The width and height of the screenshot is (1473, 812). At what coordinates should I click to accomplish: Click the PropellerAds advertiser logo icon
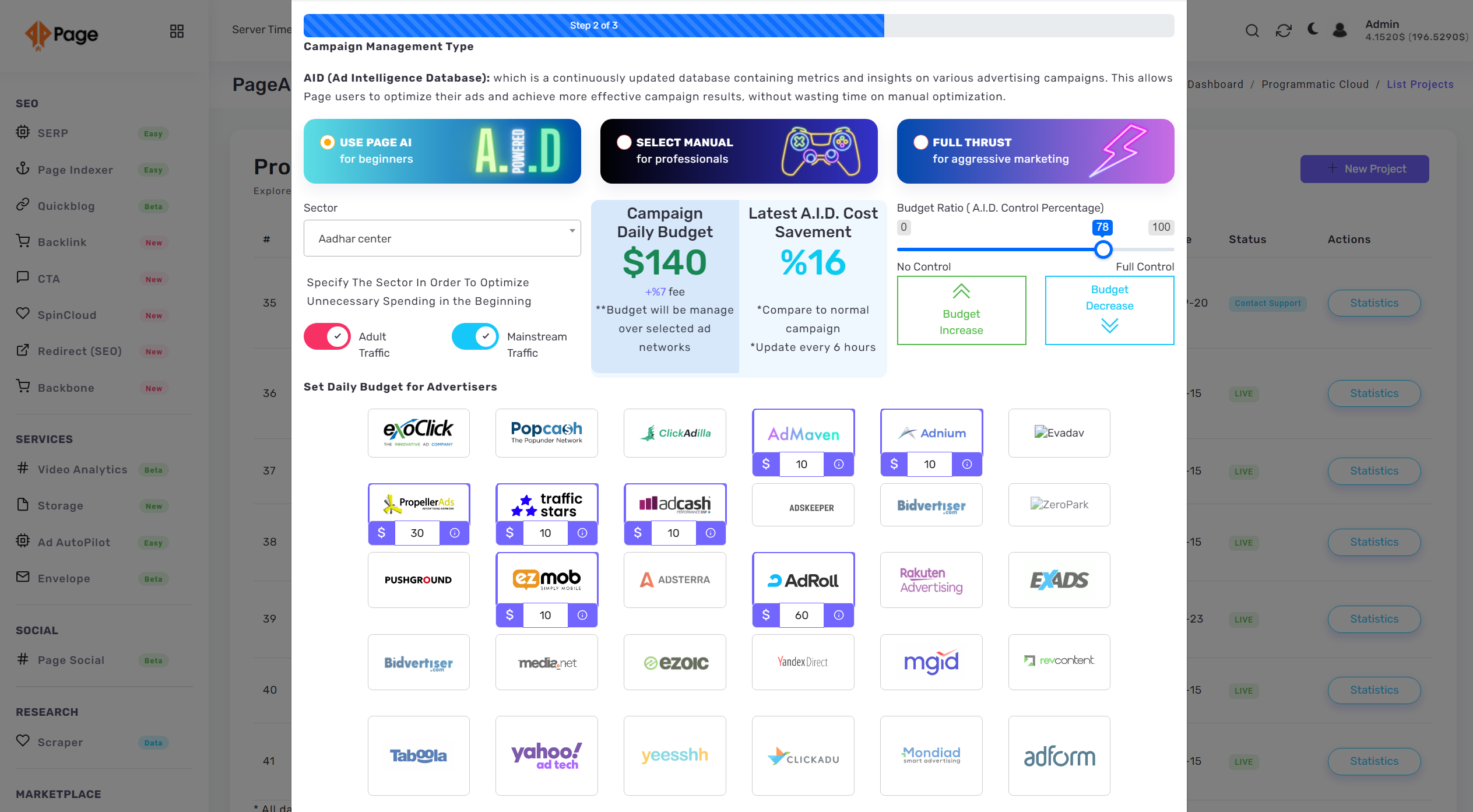click(418, 503)
